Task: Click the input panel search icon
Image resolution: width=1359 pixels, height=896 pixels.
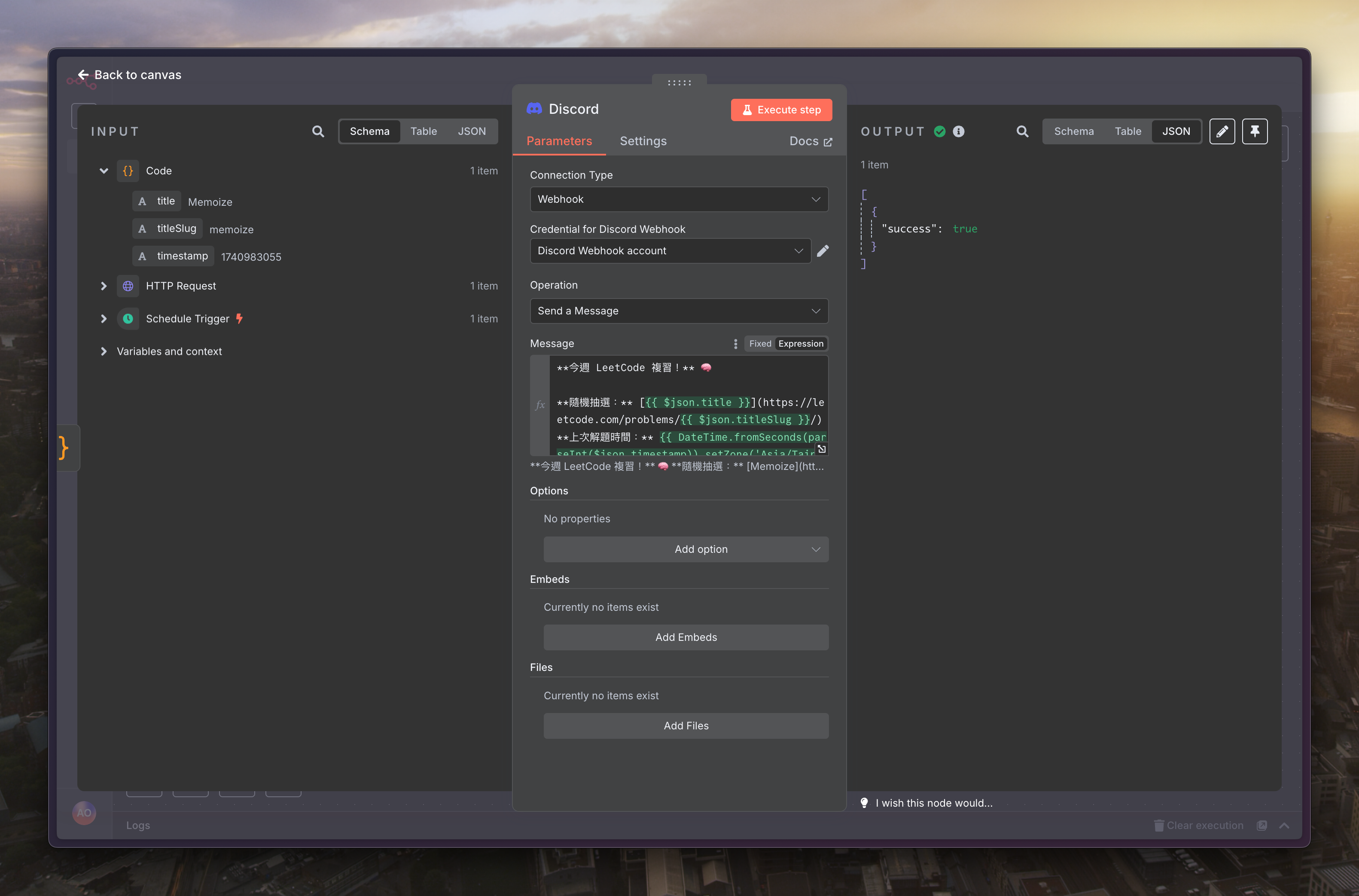Action: coord(318,131)
